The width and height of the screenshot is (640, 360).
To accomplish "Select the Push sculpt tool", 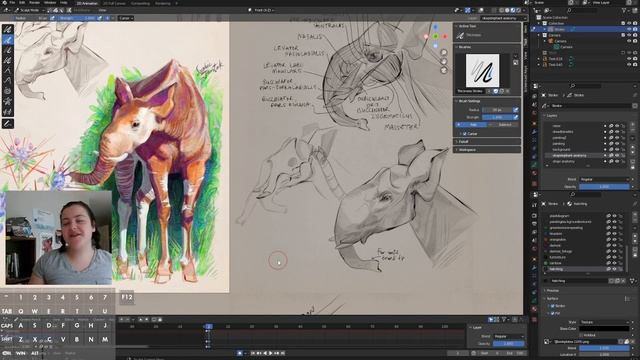I will click(8, 80).
